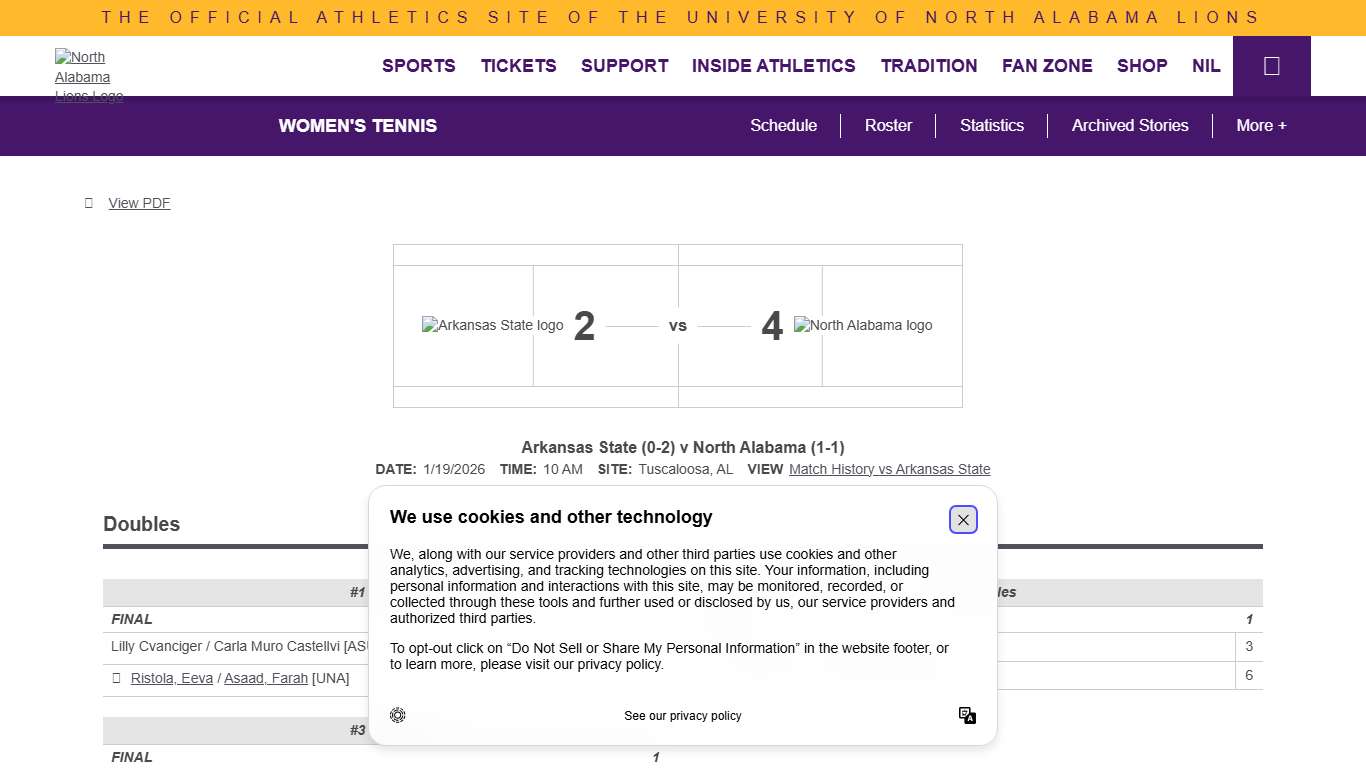
Task: Open the Inside Athletics dropdown
Action: [x=773, y=66]
